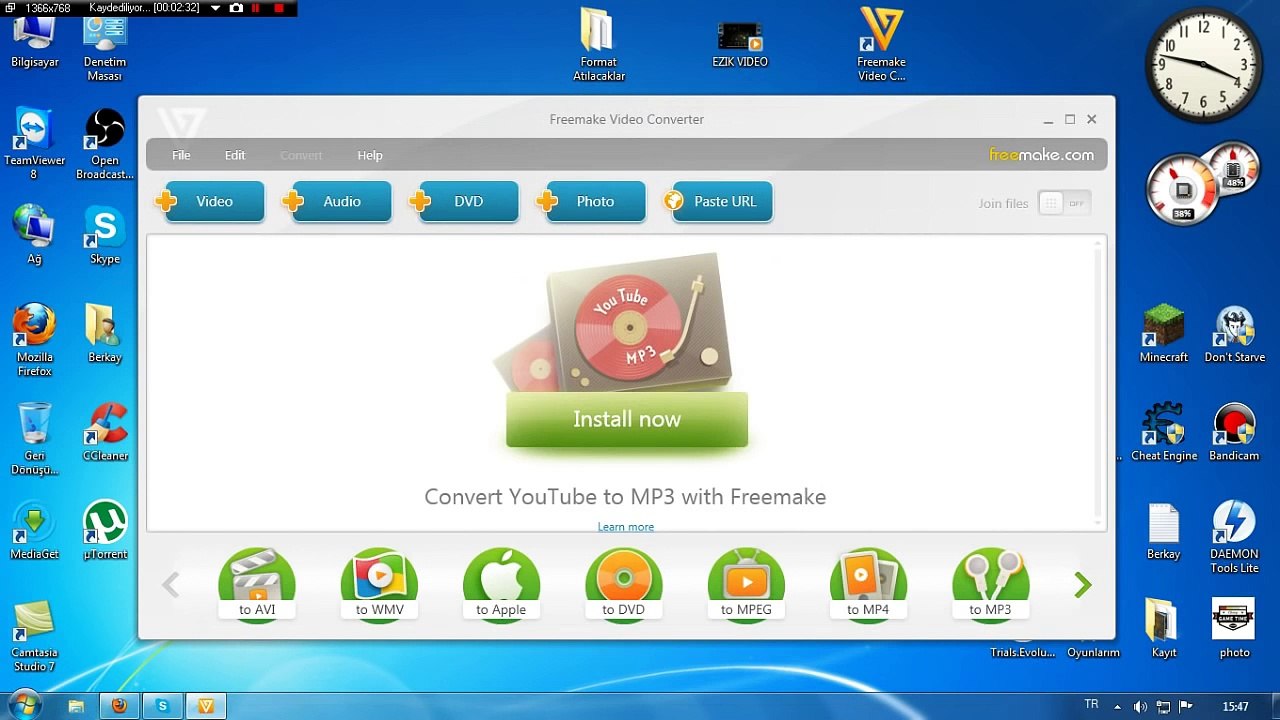Toggle the Join files switch
This screenshot has width=1280, height=720.
(x=1064, y=203)
